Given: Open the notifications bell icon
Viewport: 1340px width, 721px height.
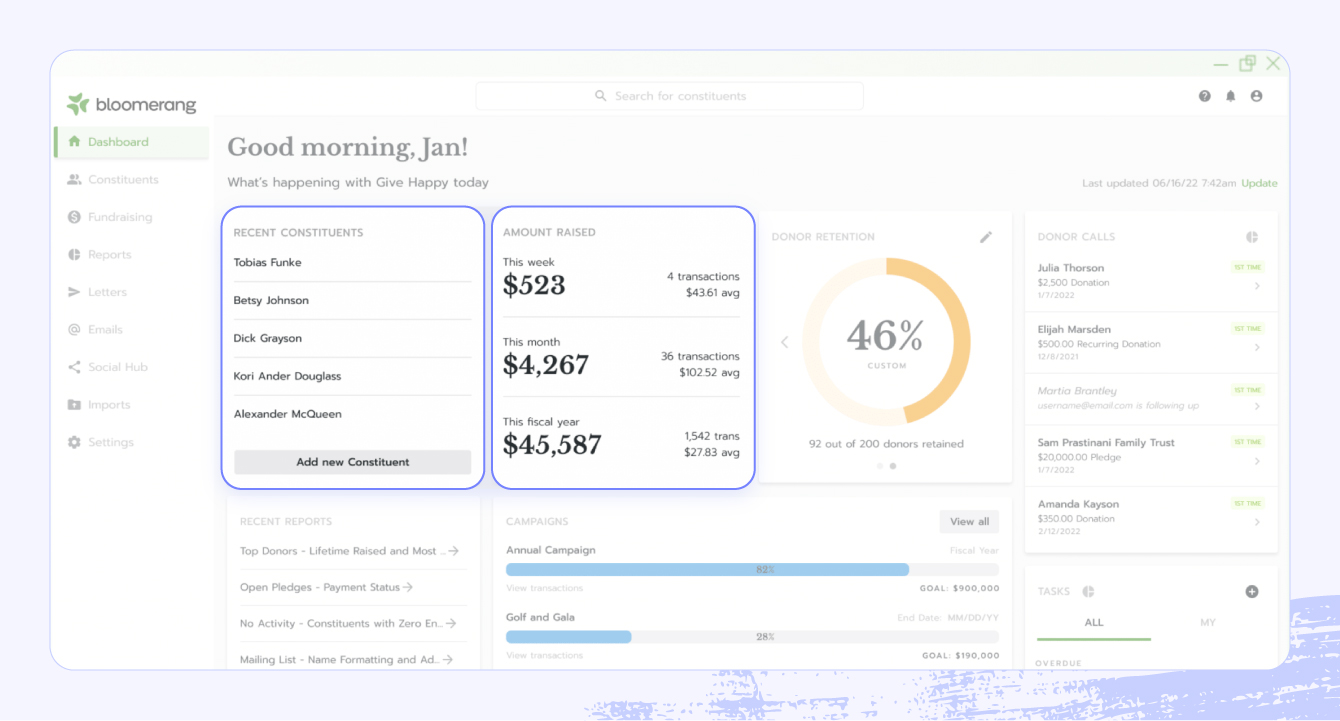Looking at the screenshot, I should (x=1230, y=95).
